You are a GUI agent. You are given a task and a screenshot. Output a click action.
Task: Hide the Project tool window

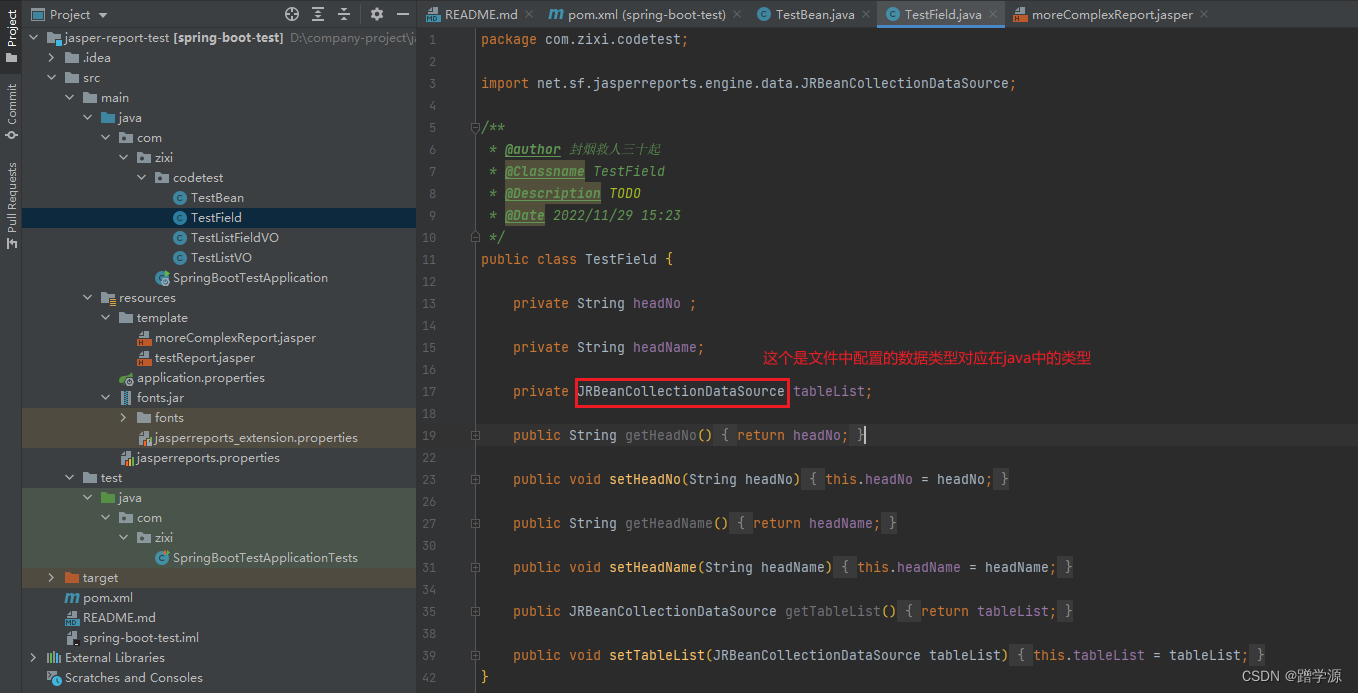click(402, 14)
